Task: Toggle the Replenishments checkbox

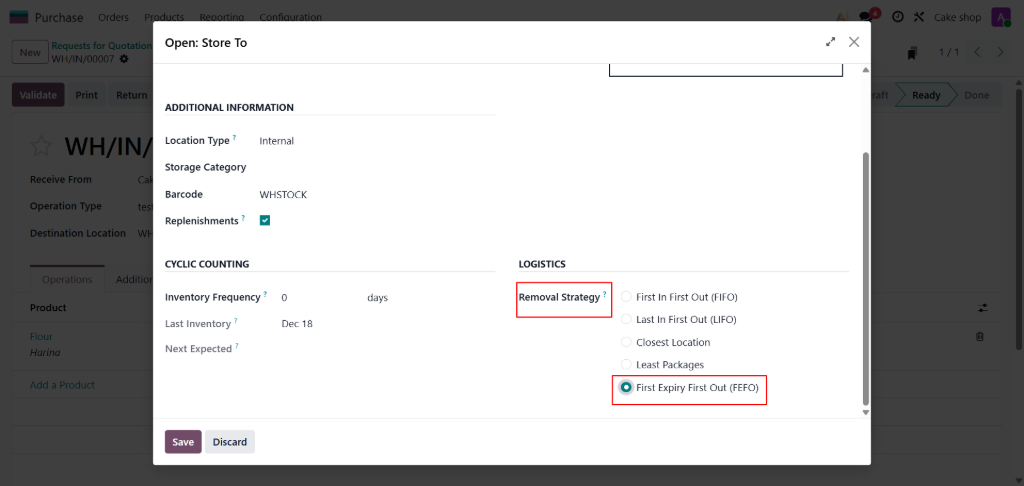Action: 265,220
